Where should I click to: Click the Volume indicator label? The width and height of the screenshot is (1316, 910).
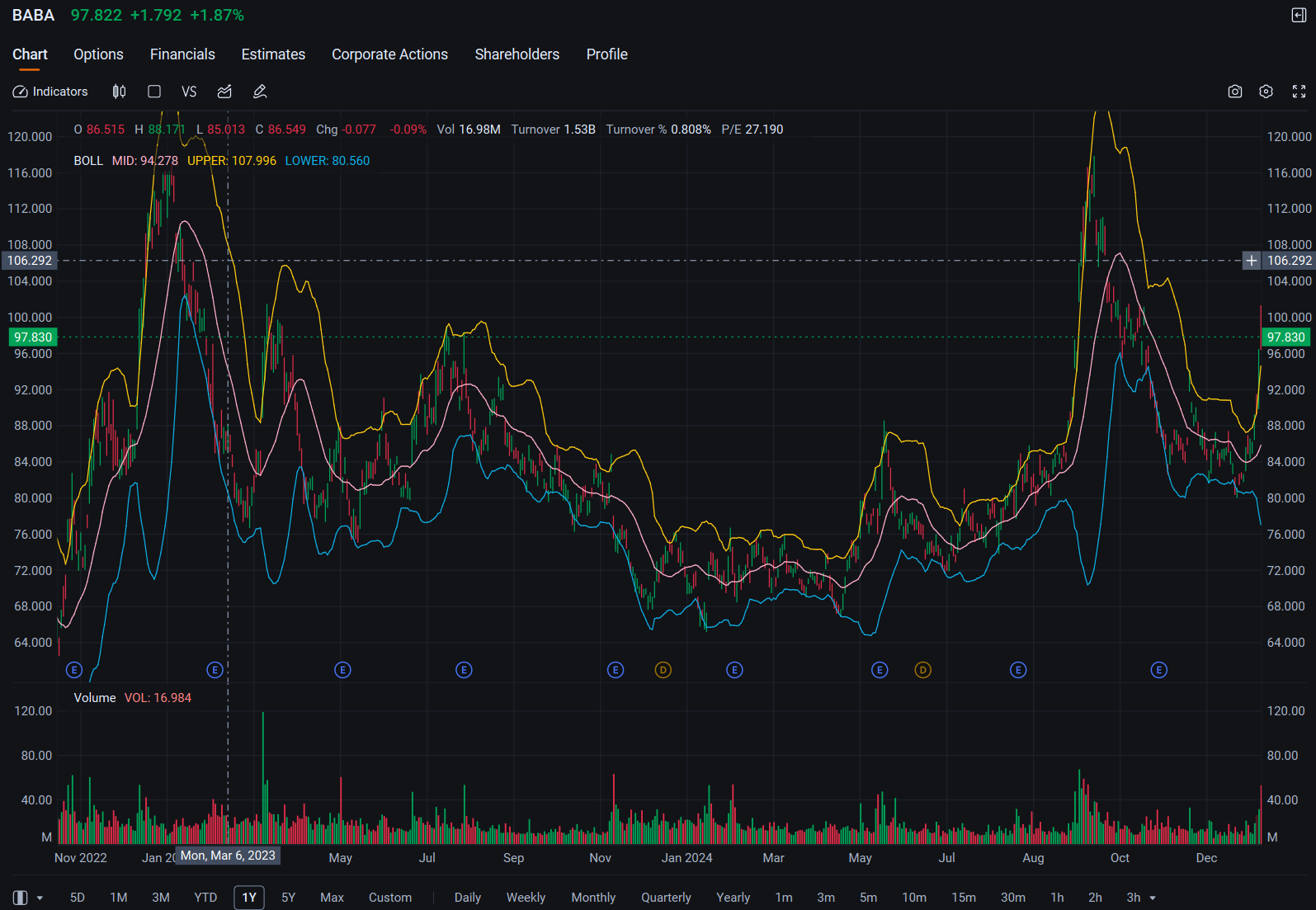click(x=95, y=698)
